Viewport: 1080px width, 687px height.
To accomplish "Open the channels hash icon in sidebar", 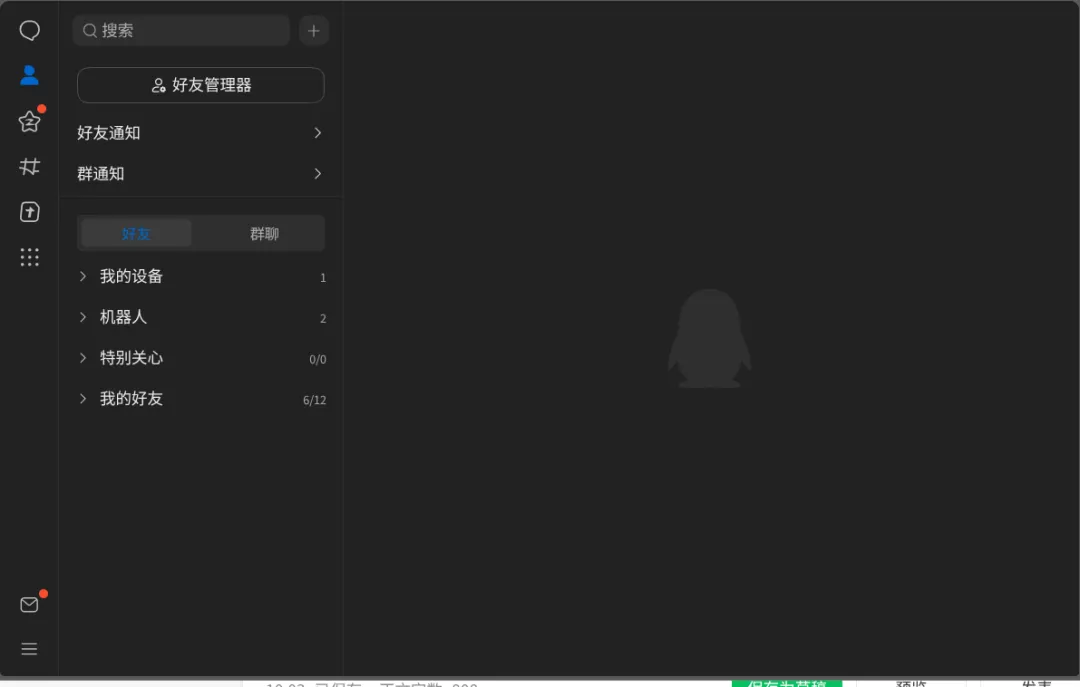I will coord(29,166).
